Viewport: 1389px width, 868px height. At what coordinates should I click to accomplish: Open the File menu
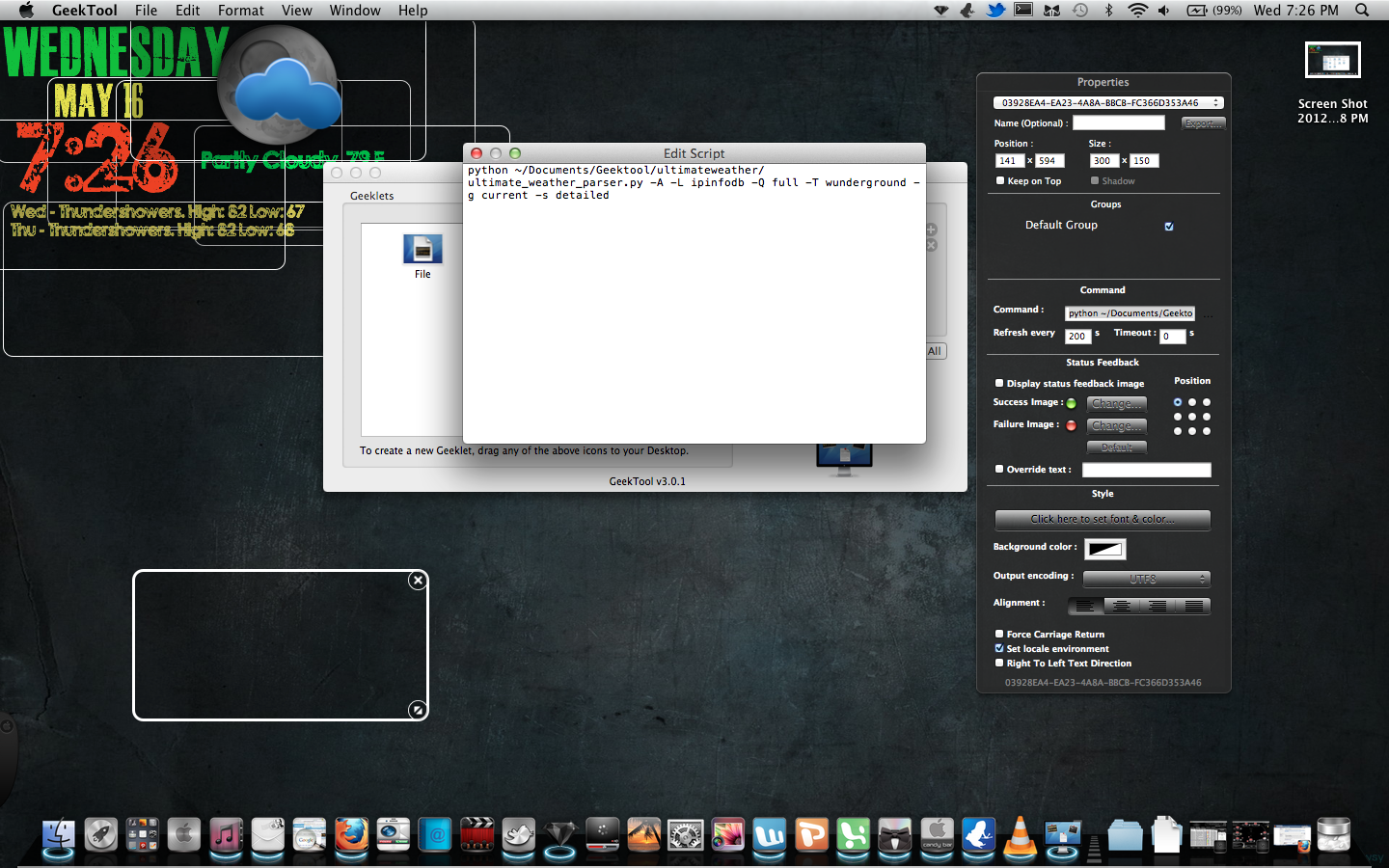pyautogui.click(x=147, y=11)
